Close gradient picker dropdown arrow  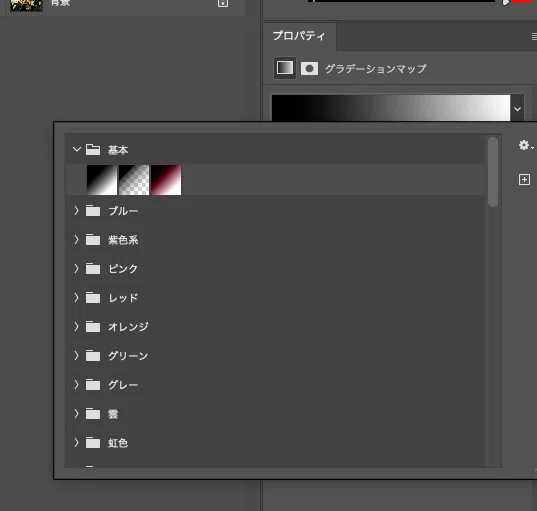click(x=517, y=109)
